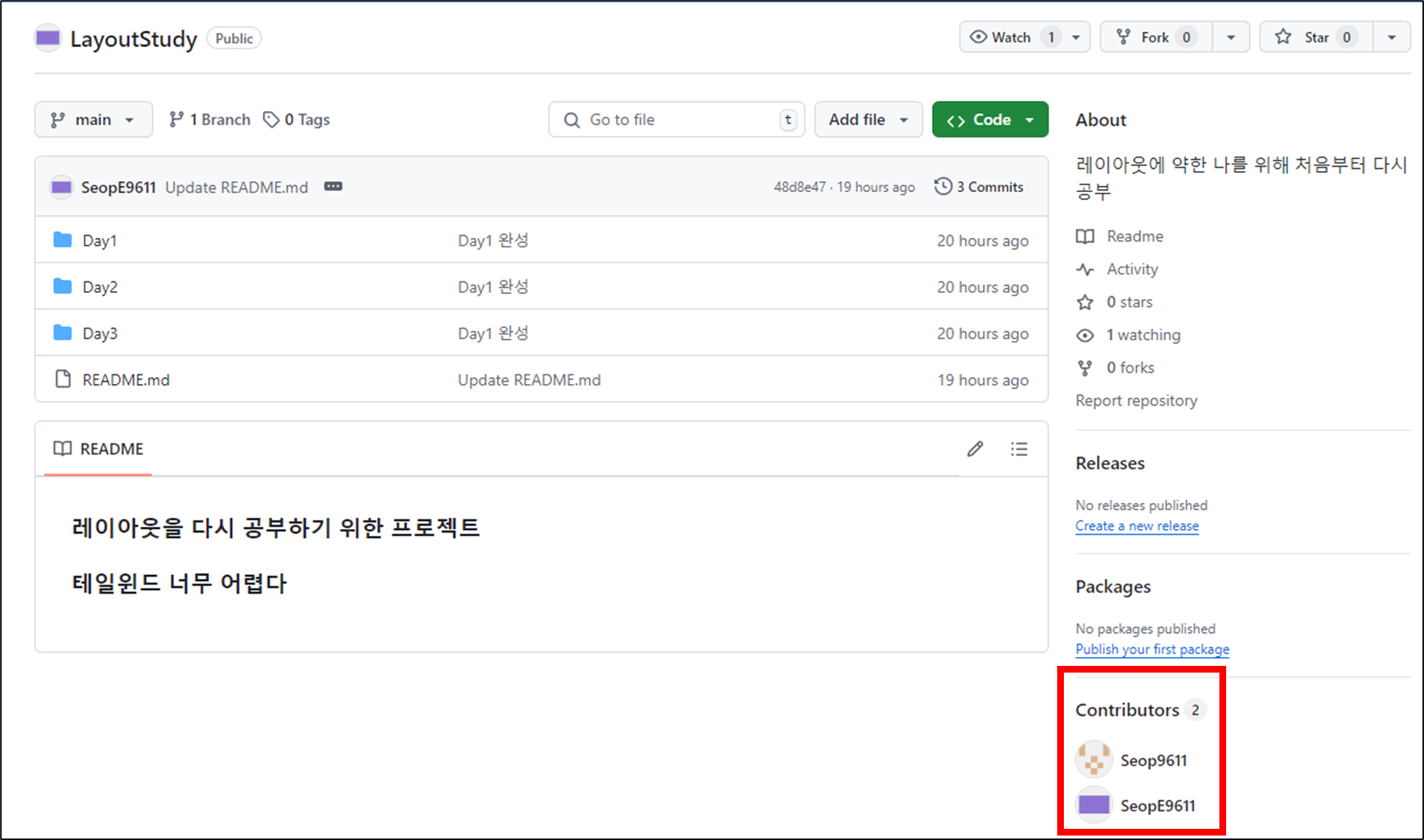Click the Readme book icon in About

(x=1085, y=237)
